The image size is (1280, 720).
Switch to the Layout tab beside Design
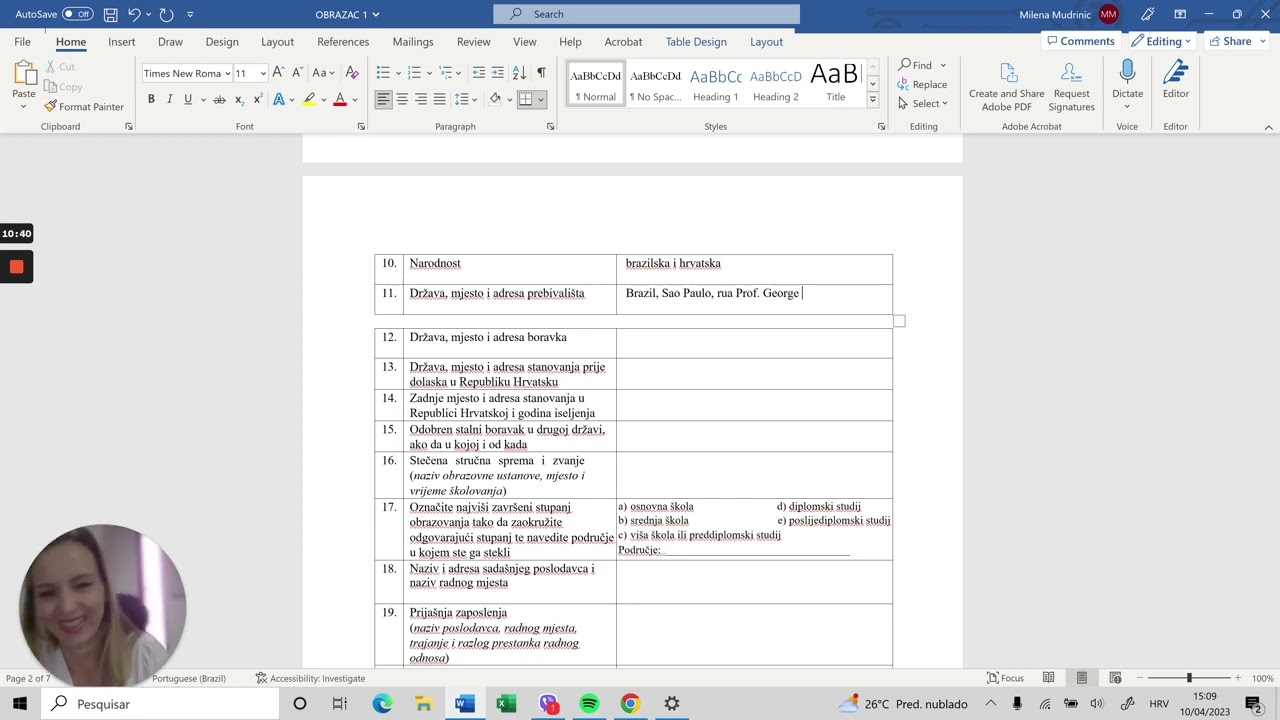tap(277, 42)
